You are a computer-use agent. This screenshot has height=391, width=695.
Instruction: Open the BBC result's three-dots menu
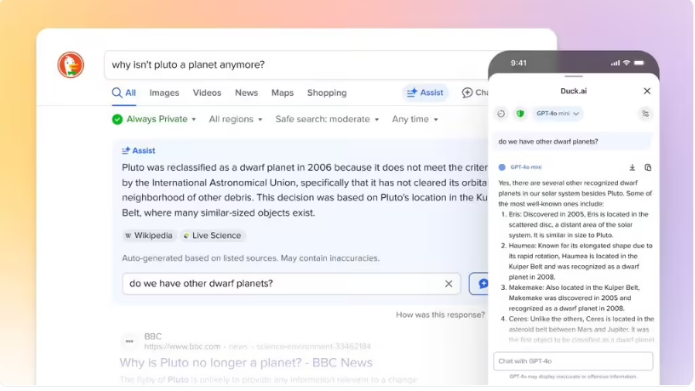tap(129, 341)
